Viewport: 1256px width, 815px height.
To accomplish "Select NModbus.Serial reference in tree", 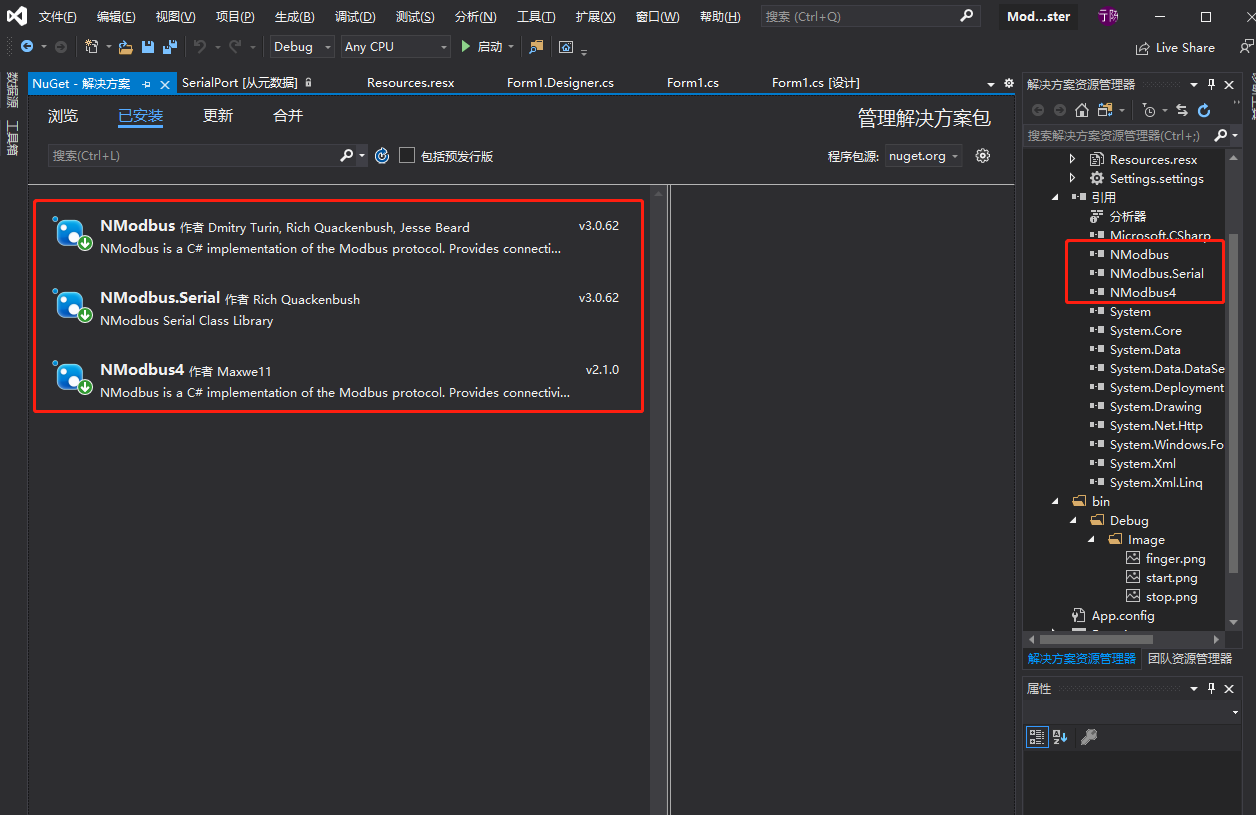I will coord(1156,273).
